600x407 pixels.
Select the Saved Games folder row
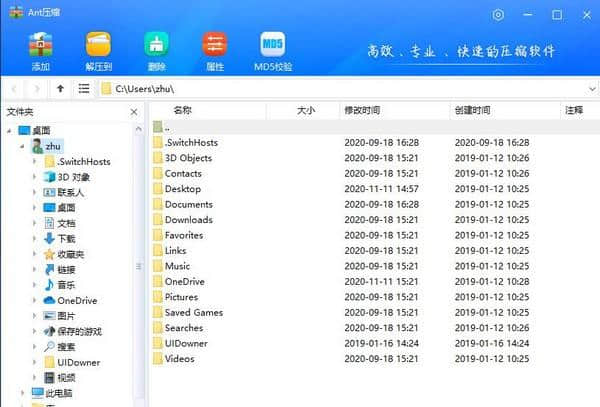(x=375, y=313)
